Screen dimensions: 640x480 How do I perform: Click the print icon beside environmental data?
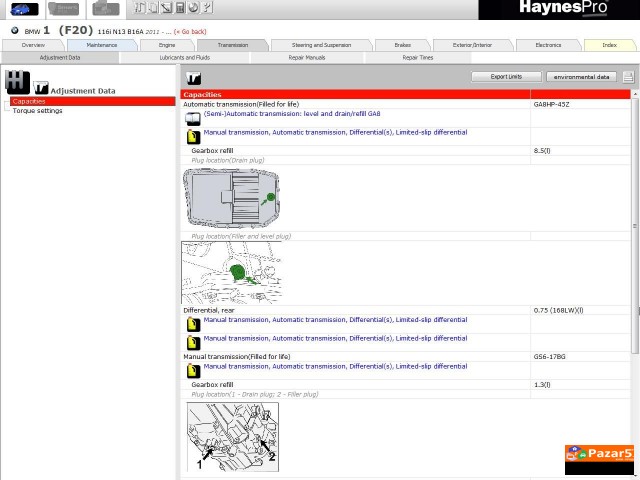[x=628, y=77]
